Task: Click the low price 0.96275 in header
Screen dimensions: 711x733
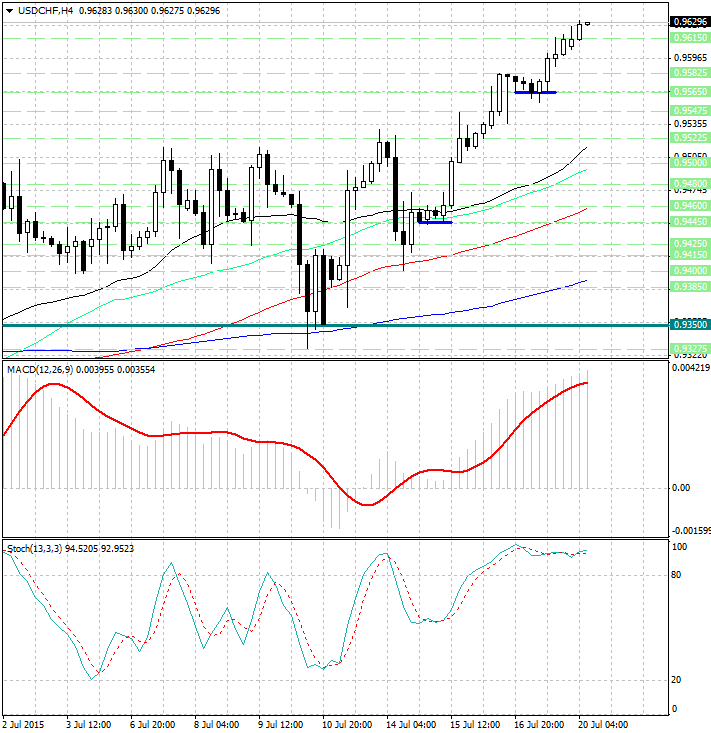Action: coord(167,11)
